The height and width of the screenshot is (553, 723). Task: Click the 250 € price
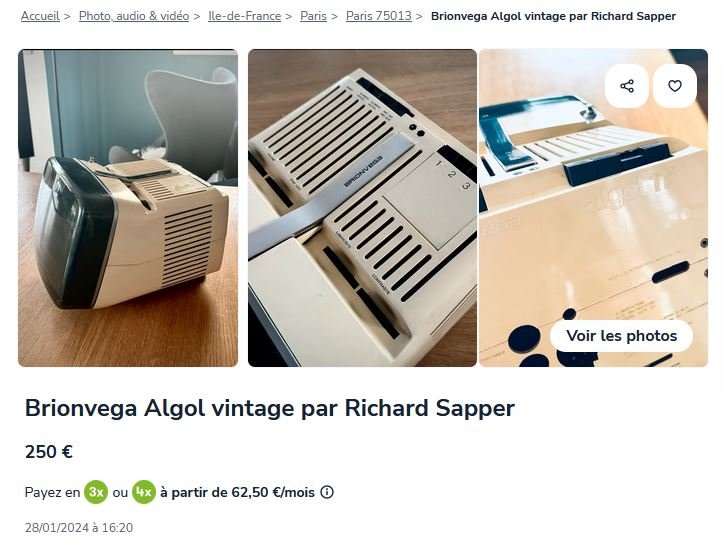[x=49, y=452]
